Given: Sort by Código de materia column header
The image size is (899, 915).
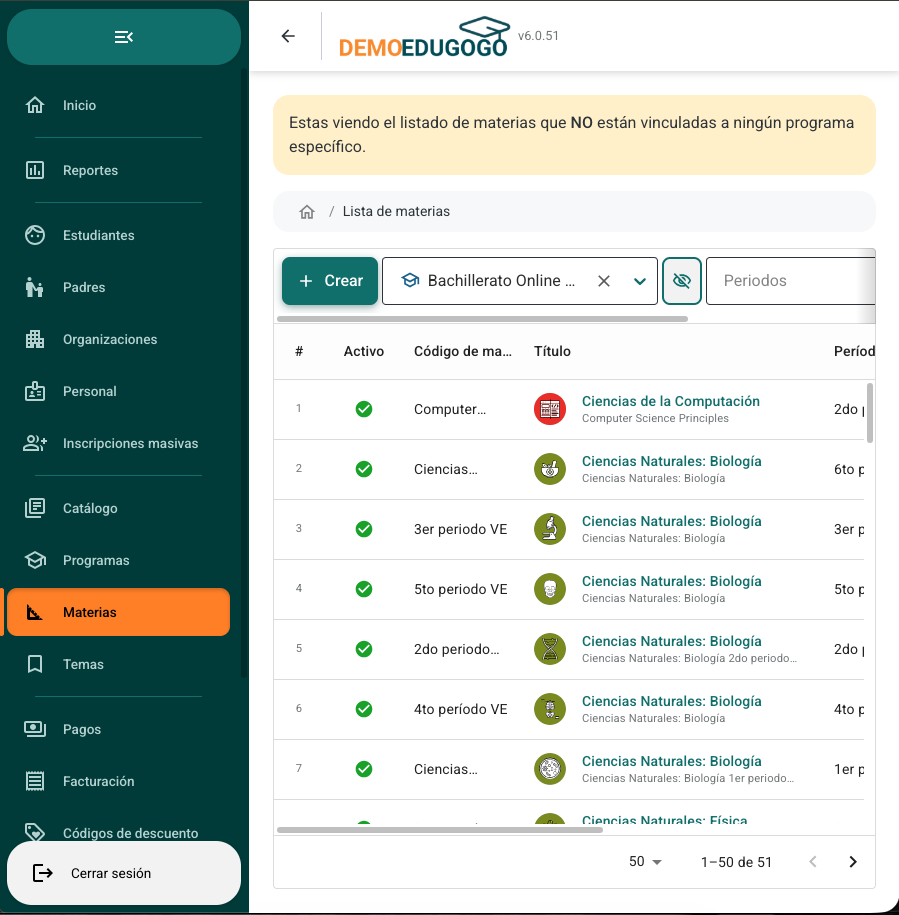Looking at the screenshot, I should point(463,351).
